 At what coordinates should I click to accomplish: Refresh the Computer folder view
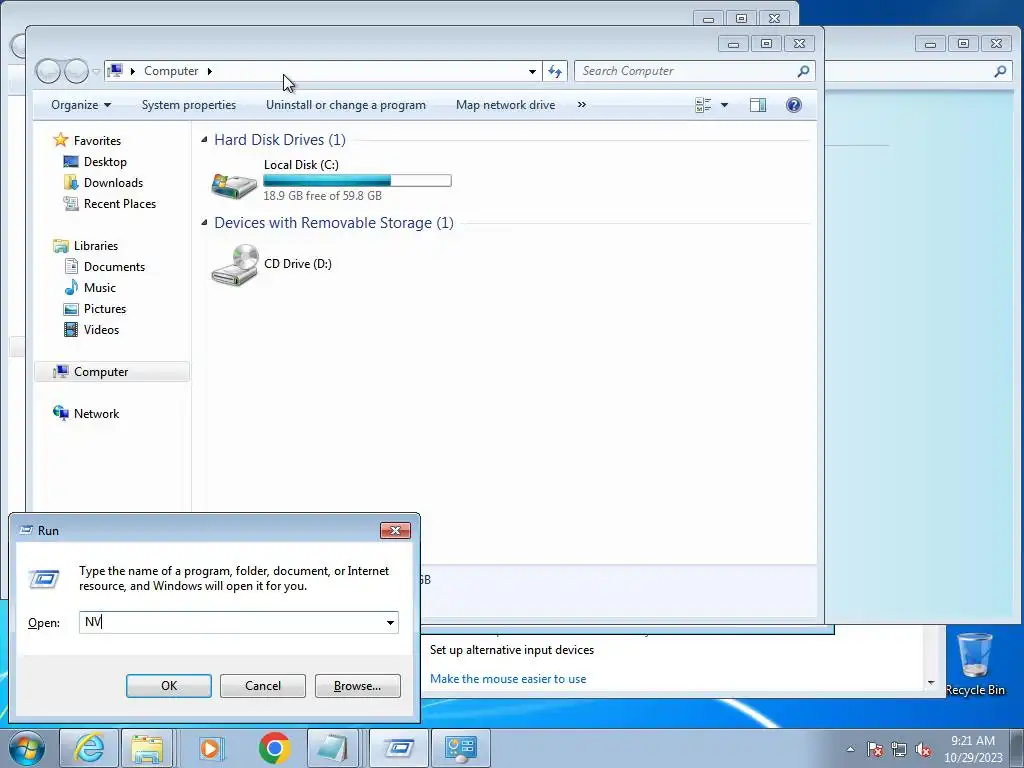click(555, 71)
